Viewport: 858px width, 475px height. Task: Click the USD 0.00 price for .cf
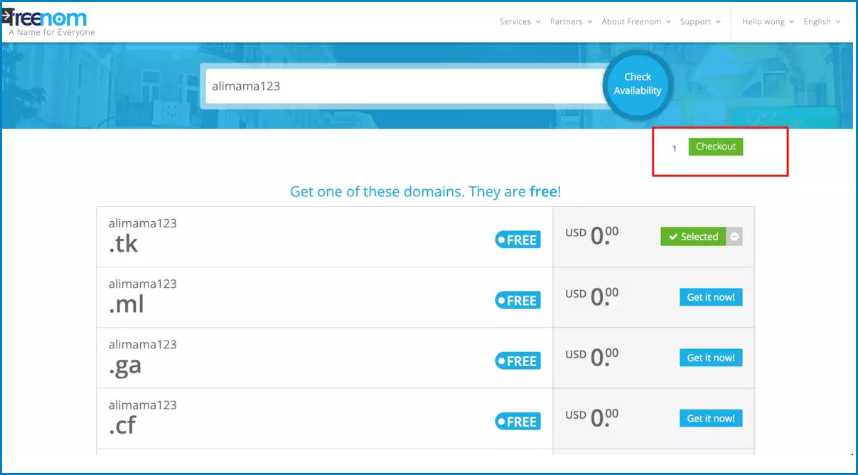592,418
